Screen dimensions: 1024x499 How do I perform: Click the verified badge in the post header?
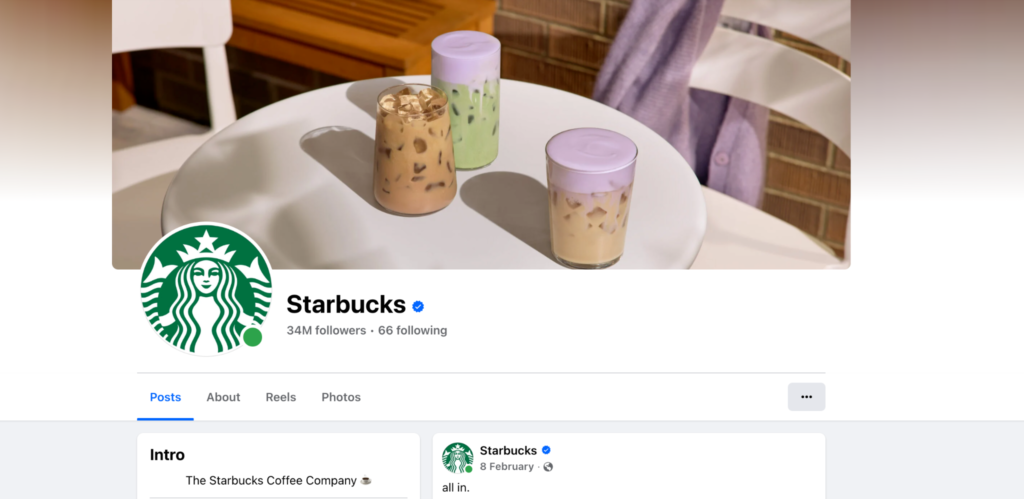click(x=546, y=450)
